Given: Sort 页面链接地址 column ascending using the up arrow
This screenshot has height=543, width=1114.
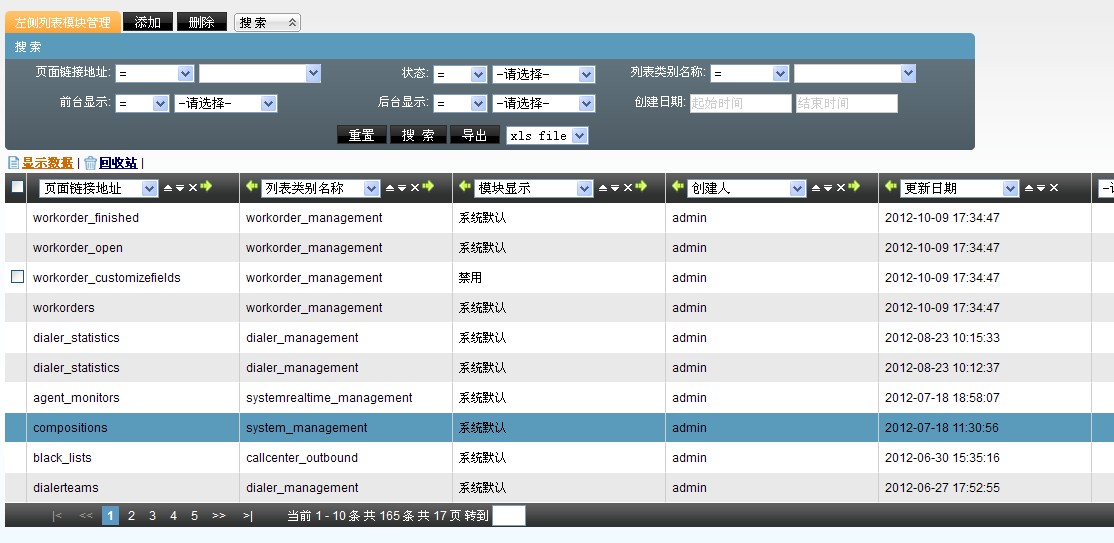Looking at the screenshot, I should pyautogui.click(x=167, y=188).
